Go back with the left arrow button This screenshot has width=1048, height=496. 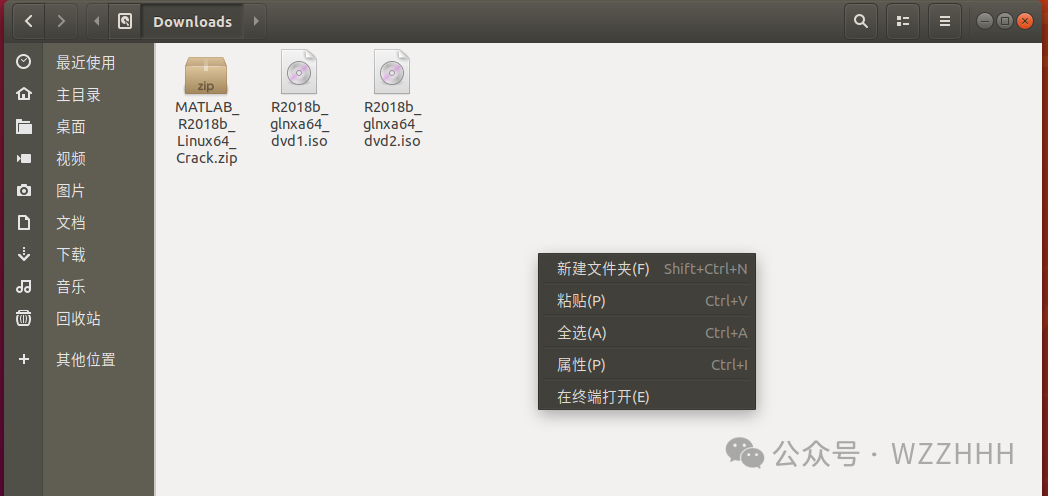29,21
